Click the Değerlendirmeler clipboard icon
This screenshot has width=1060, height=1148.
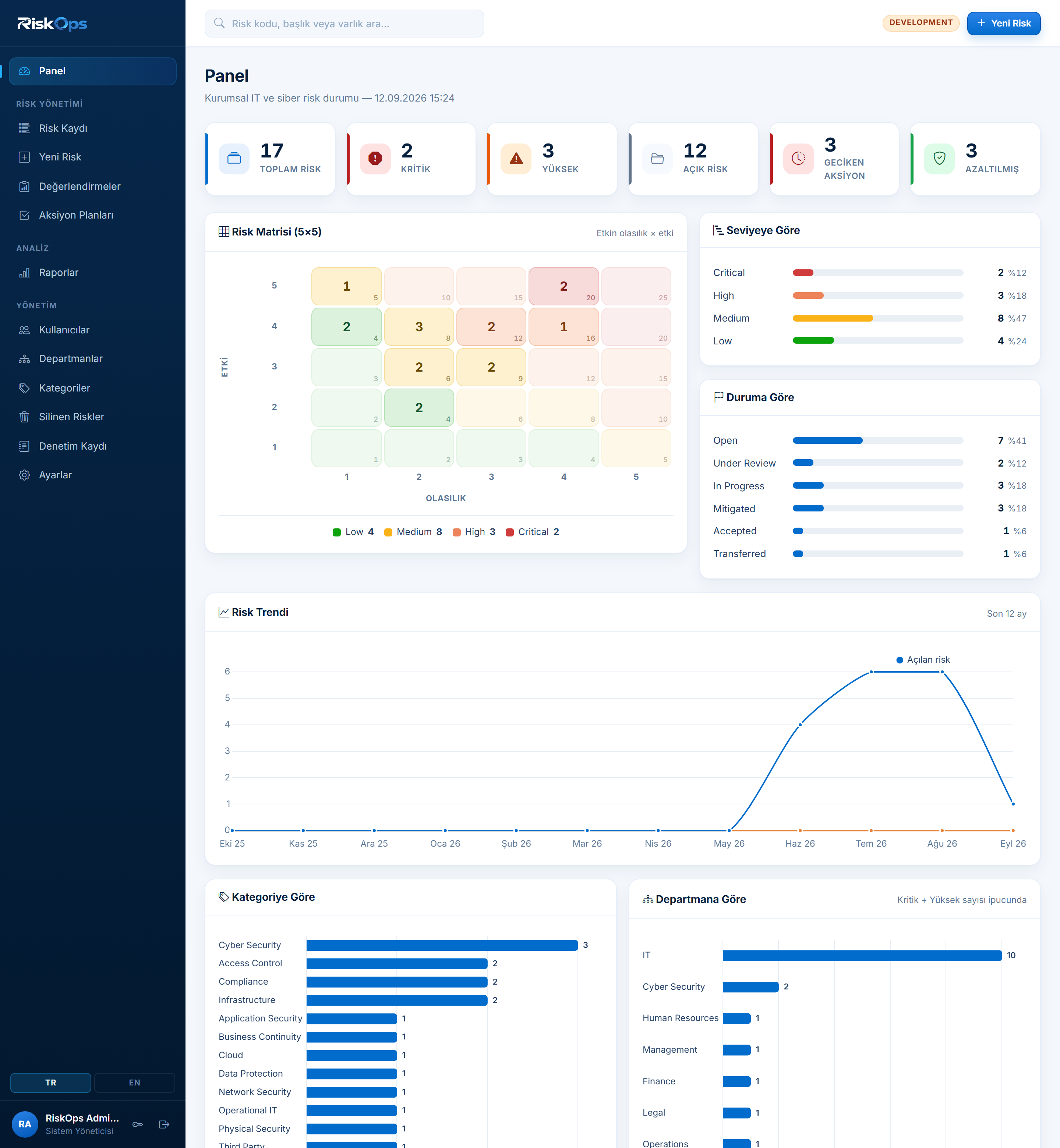(x=24, y=186)
